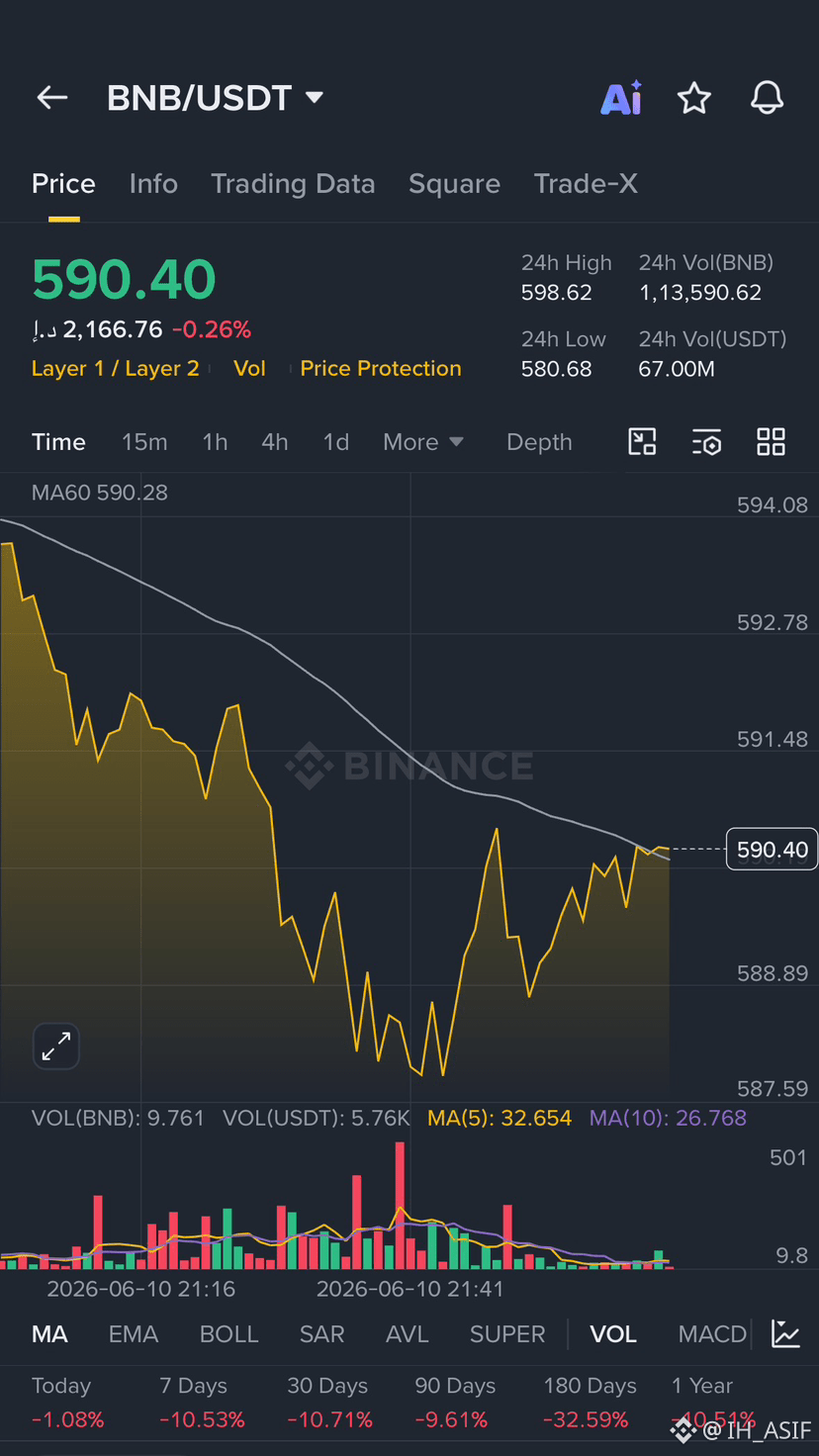Tap the 24h High value 598.62
819x1456 pixels.
pos(557,293)
